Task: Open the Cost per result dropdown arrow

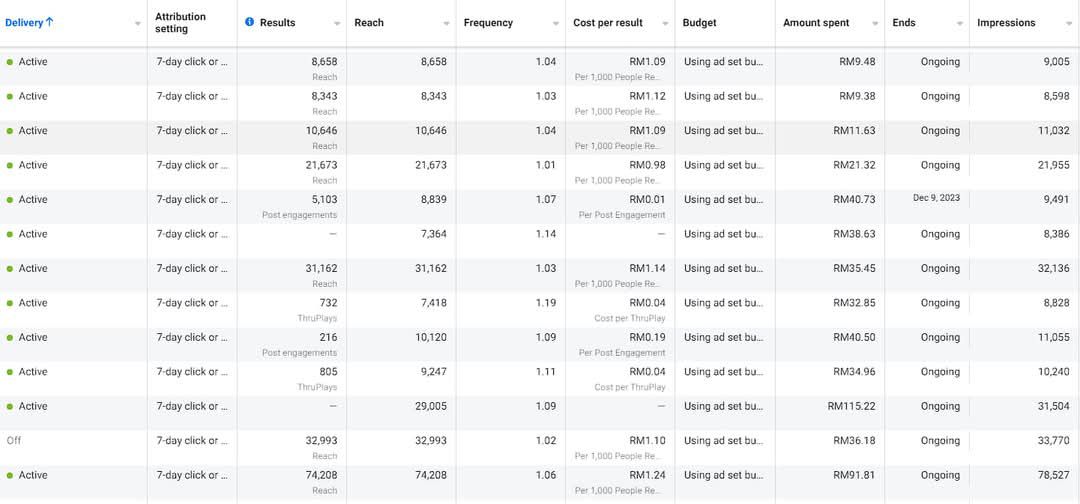Action: coord(665,24)
